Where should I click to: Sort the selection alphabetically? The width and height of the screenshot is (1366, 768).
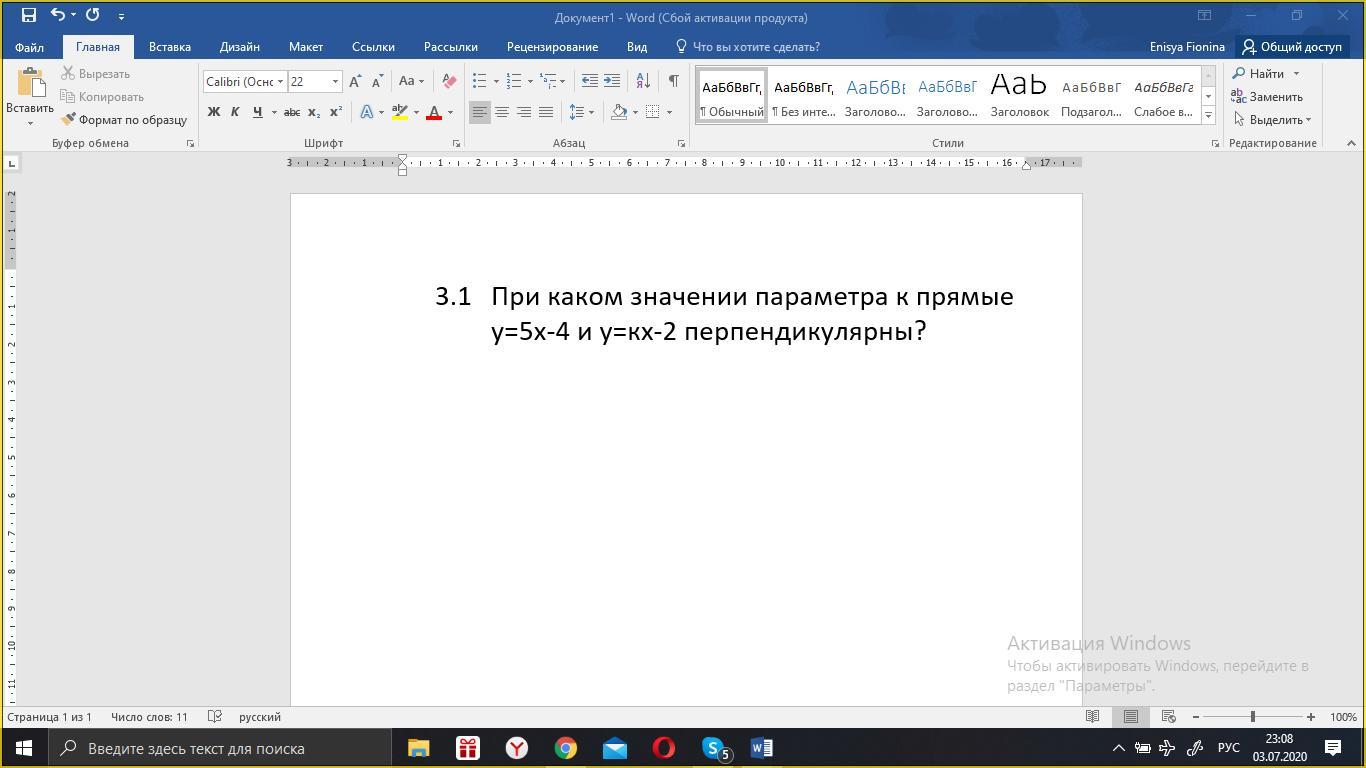(x=643, y=81)
